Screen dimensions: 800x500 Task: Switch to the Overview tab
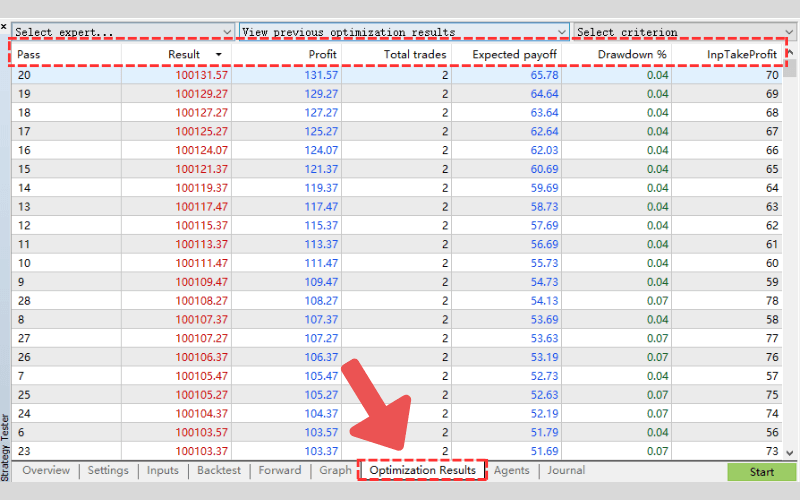coord(46,470)
